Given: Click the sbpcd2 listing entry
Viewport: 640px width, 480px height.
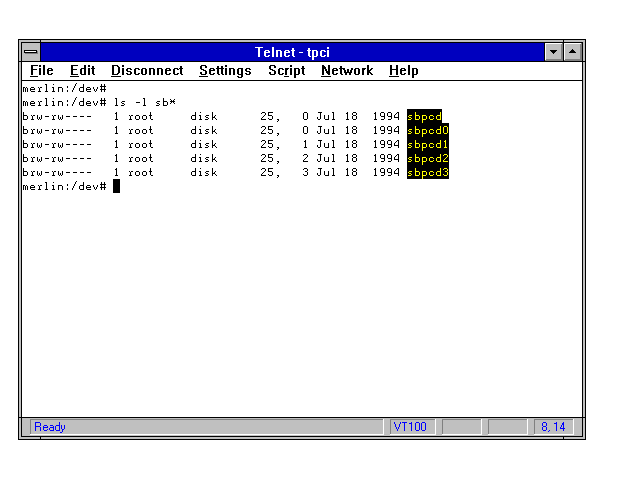Looking at the screenshot, I should (428, 158).
